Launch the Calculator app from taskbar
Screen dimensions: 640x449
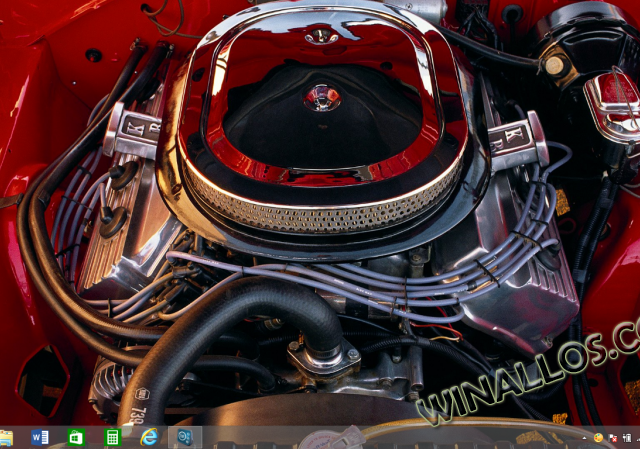coord(113,438)
